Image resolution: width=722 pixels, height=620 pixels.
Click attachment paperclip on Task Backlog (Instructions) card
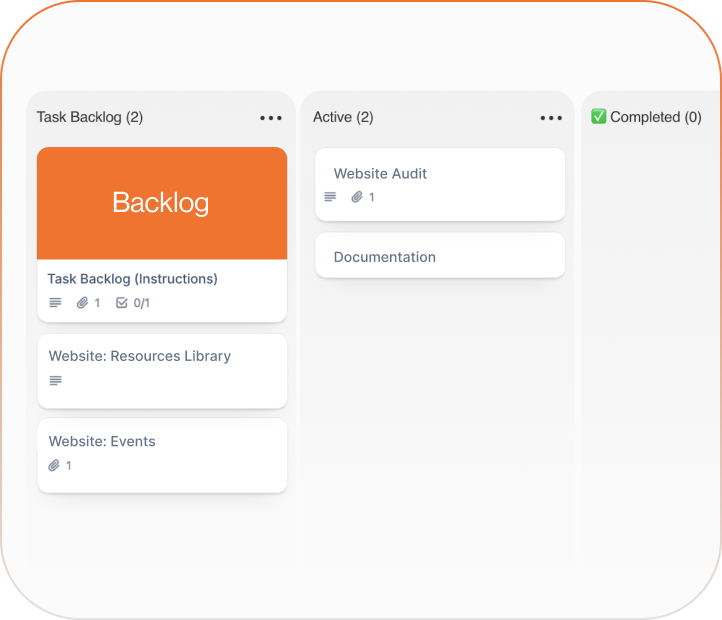(x=83, y=303)
